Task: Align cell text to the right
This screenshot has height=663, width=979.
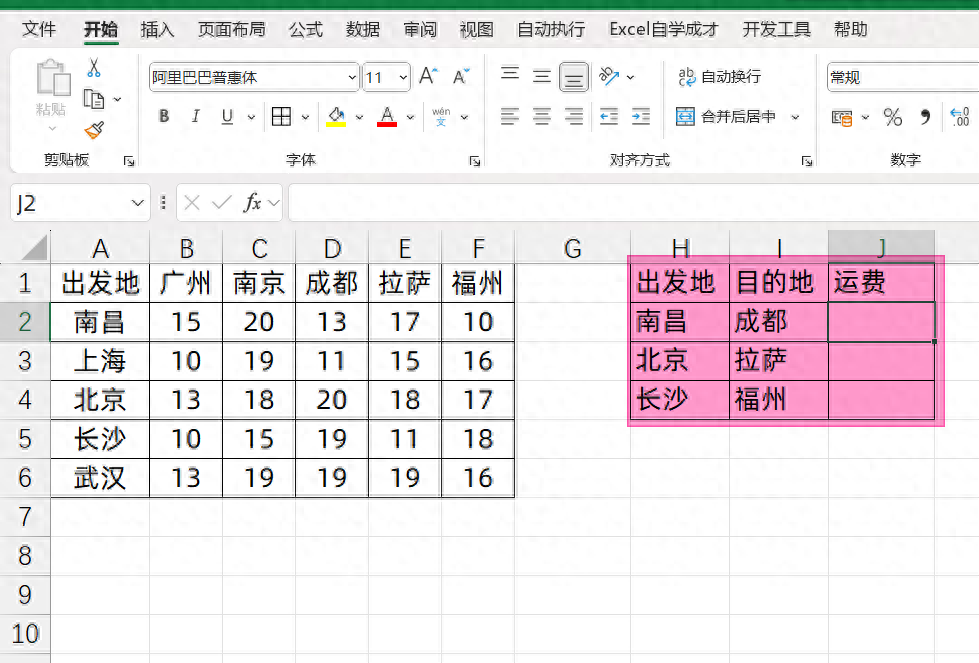Action: click(574, 116)
